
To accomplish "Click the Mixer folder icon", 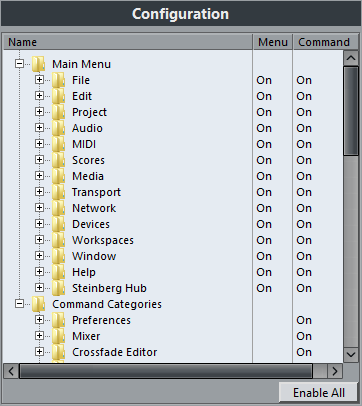I will (59, 336).
